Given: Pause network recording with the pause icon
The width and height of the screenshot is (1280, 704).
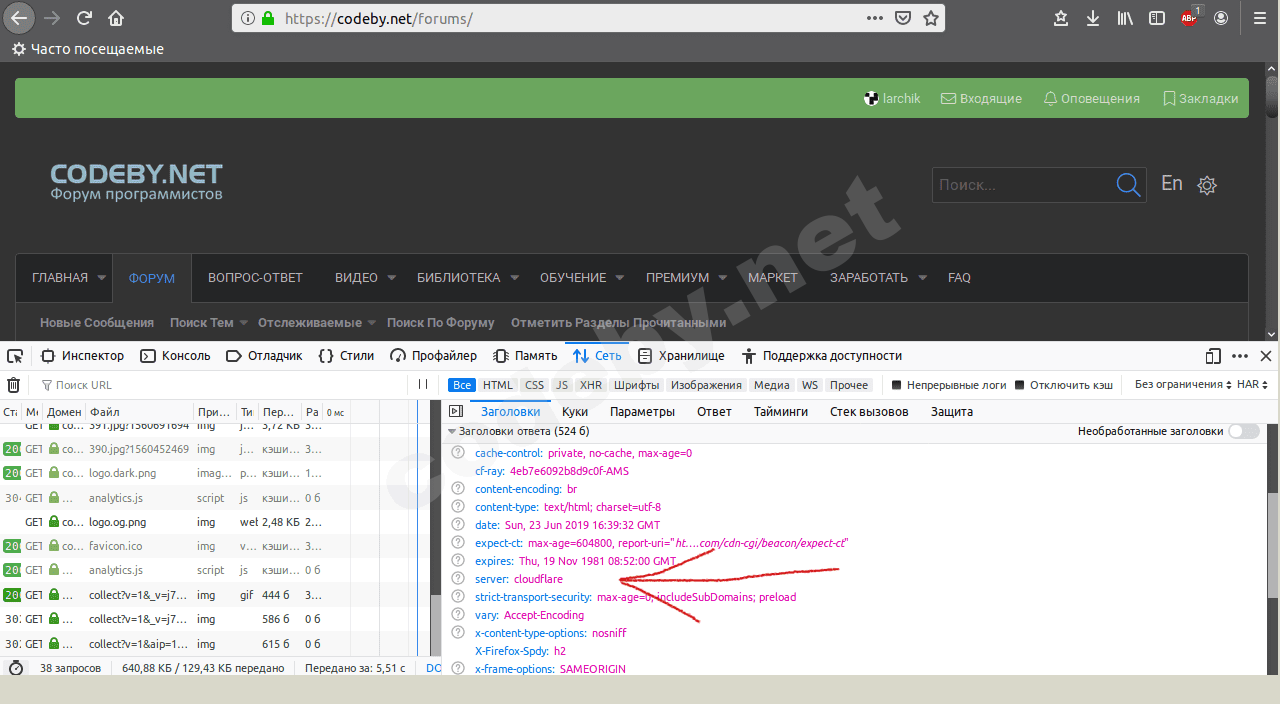Looking at the screenshot, I should [x=423, y=385].
